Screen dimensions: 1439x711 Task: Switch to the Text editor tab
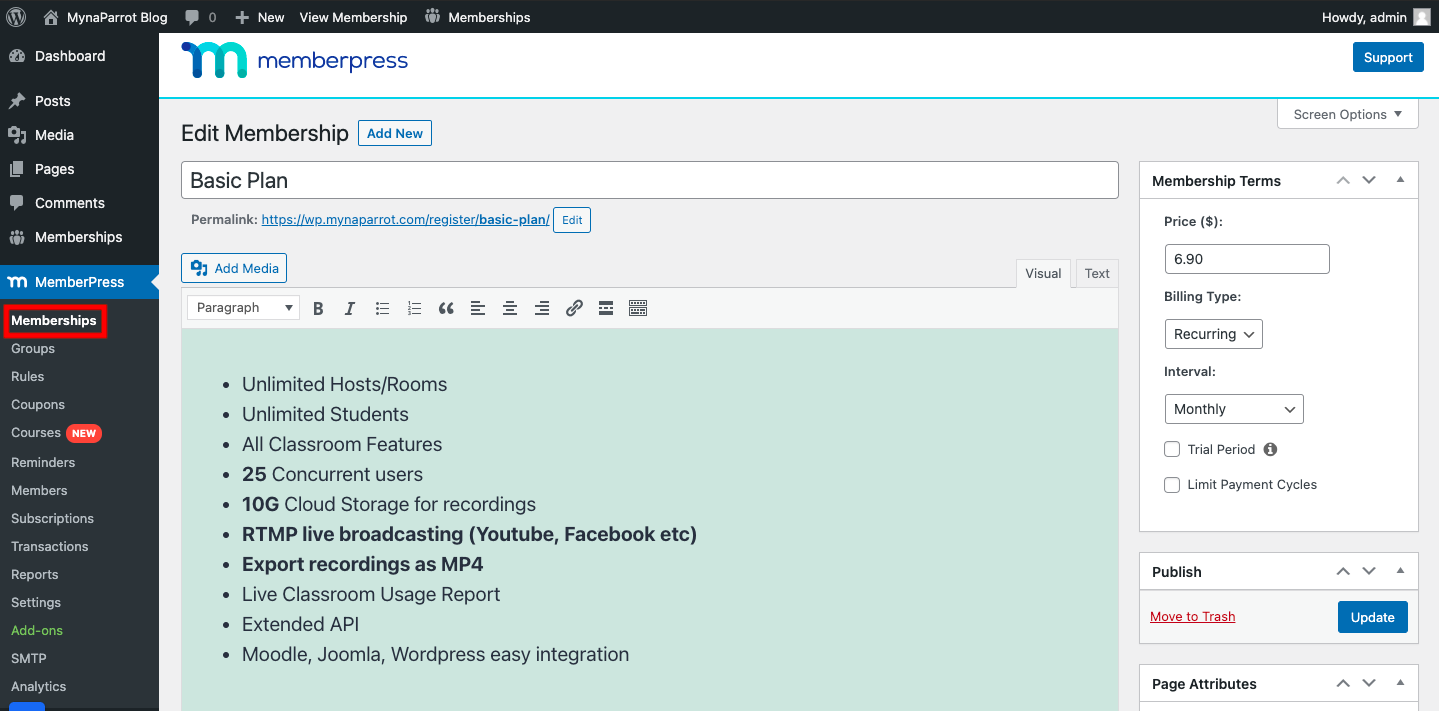(1097, 274)
